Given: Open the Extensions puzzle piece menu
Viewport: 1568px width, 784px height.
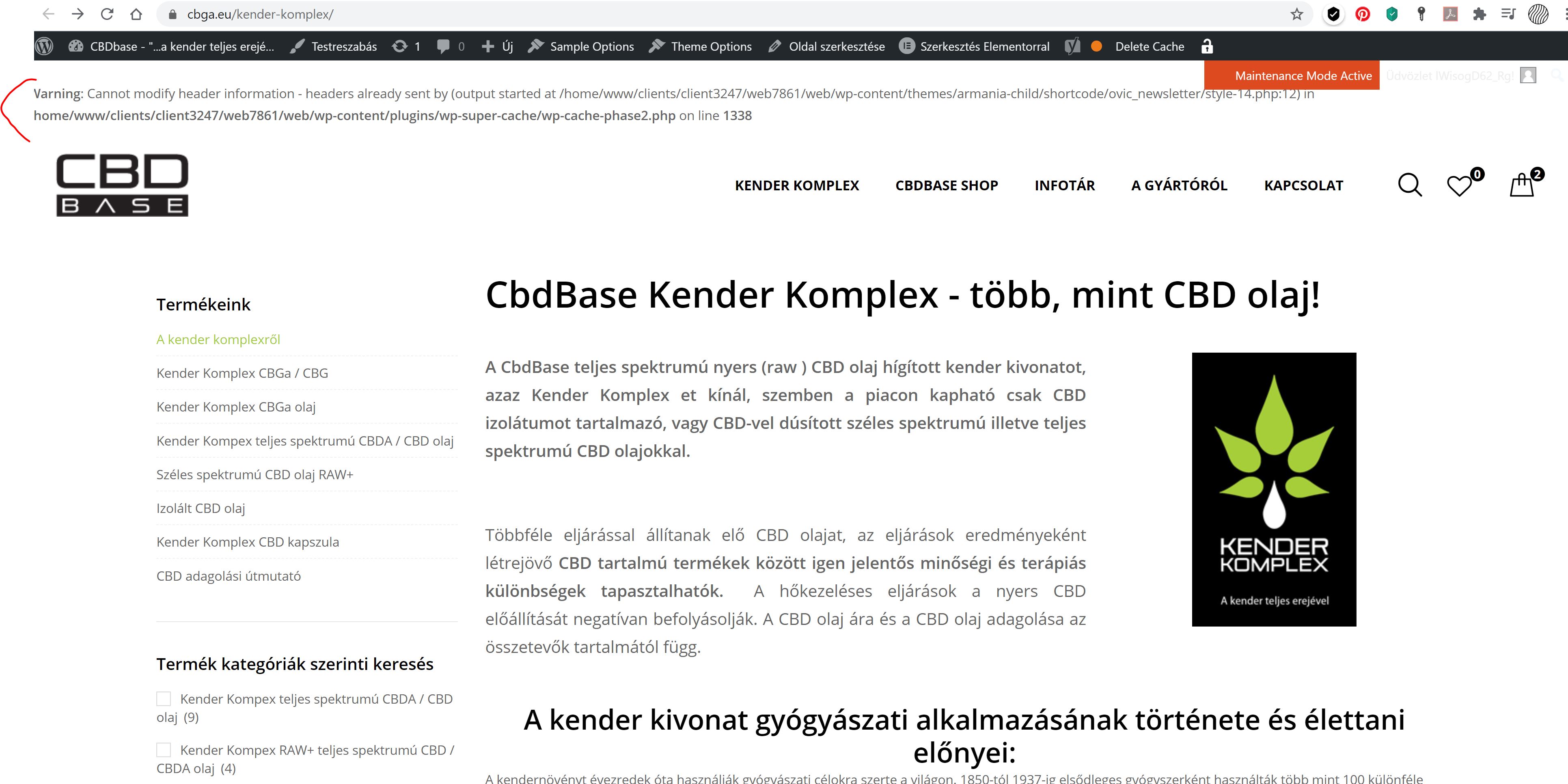Looking at the screenshot, I should pos(1479,14).
